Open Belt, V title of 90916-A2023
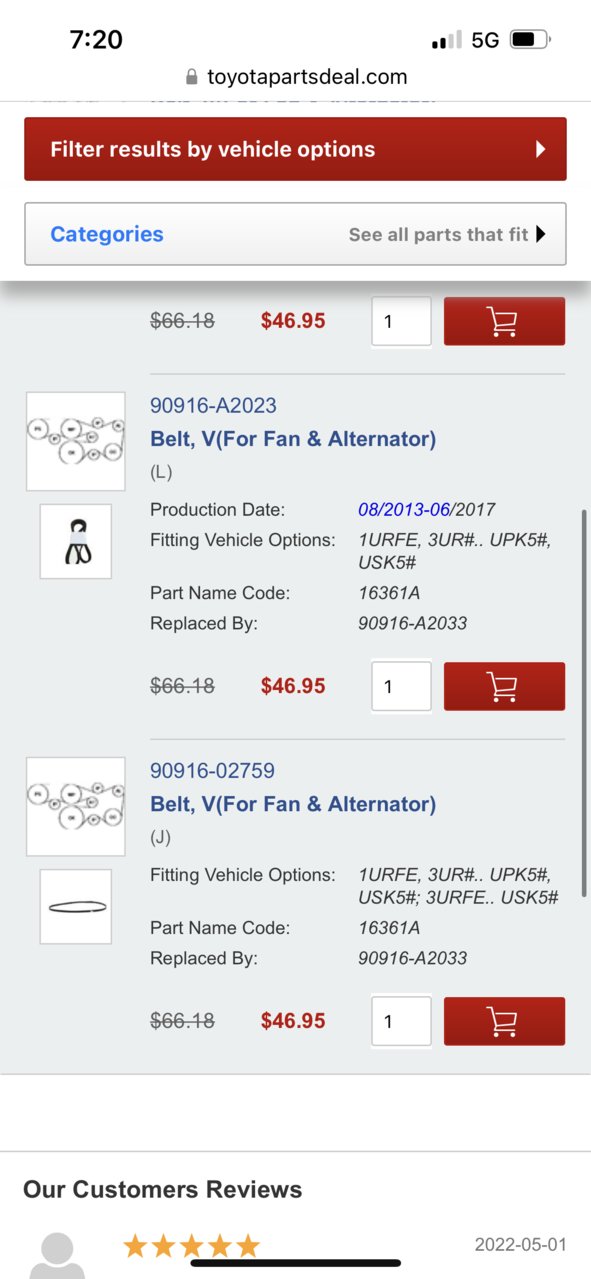The width and height of the screenshot is (591, 1279). (x=293, y=438)
